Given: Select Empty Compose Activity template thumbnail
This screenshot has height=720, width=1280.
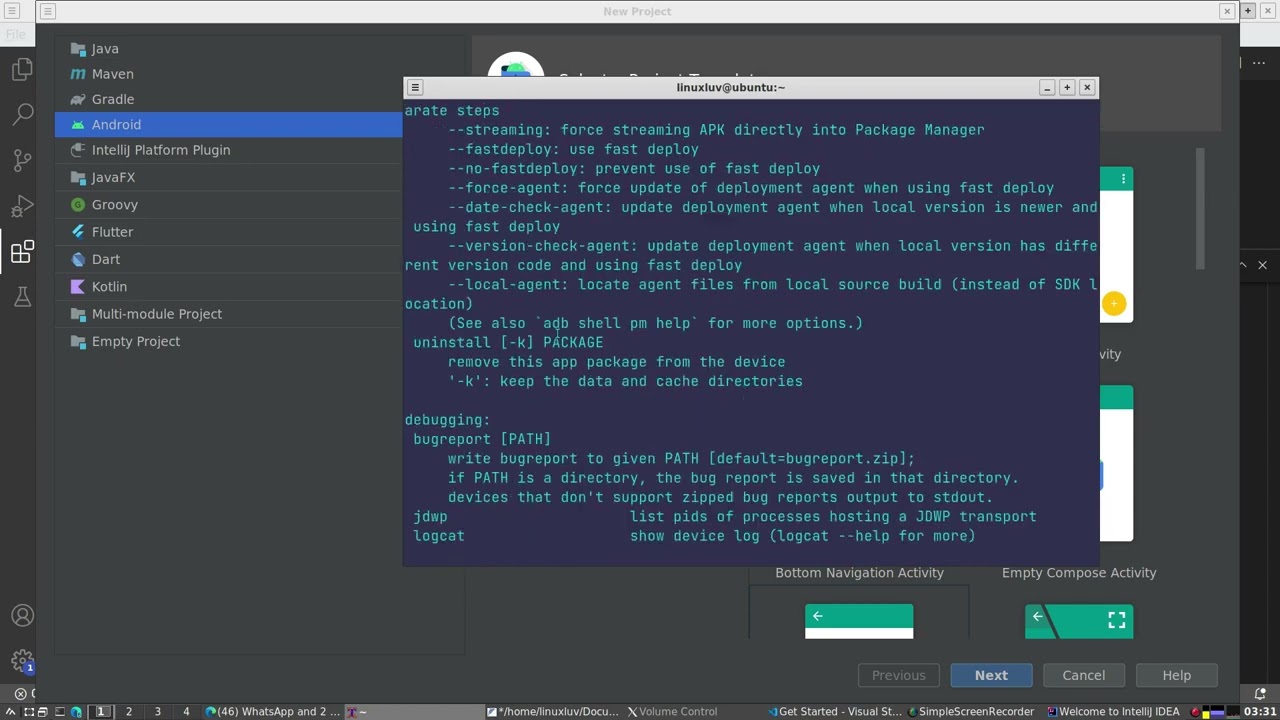Looking at the screenshot, I should [x=1079, y=621].
